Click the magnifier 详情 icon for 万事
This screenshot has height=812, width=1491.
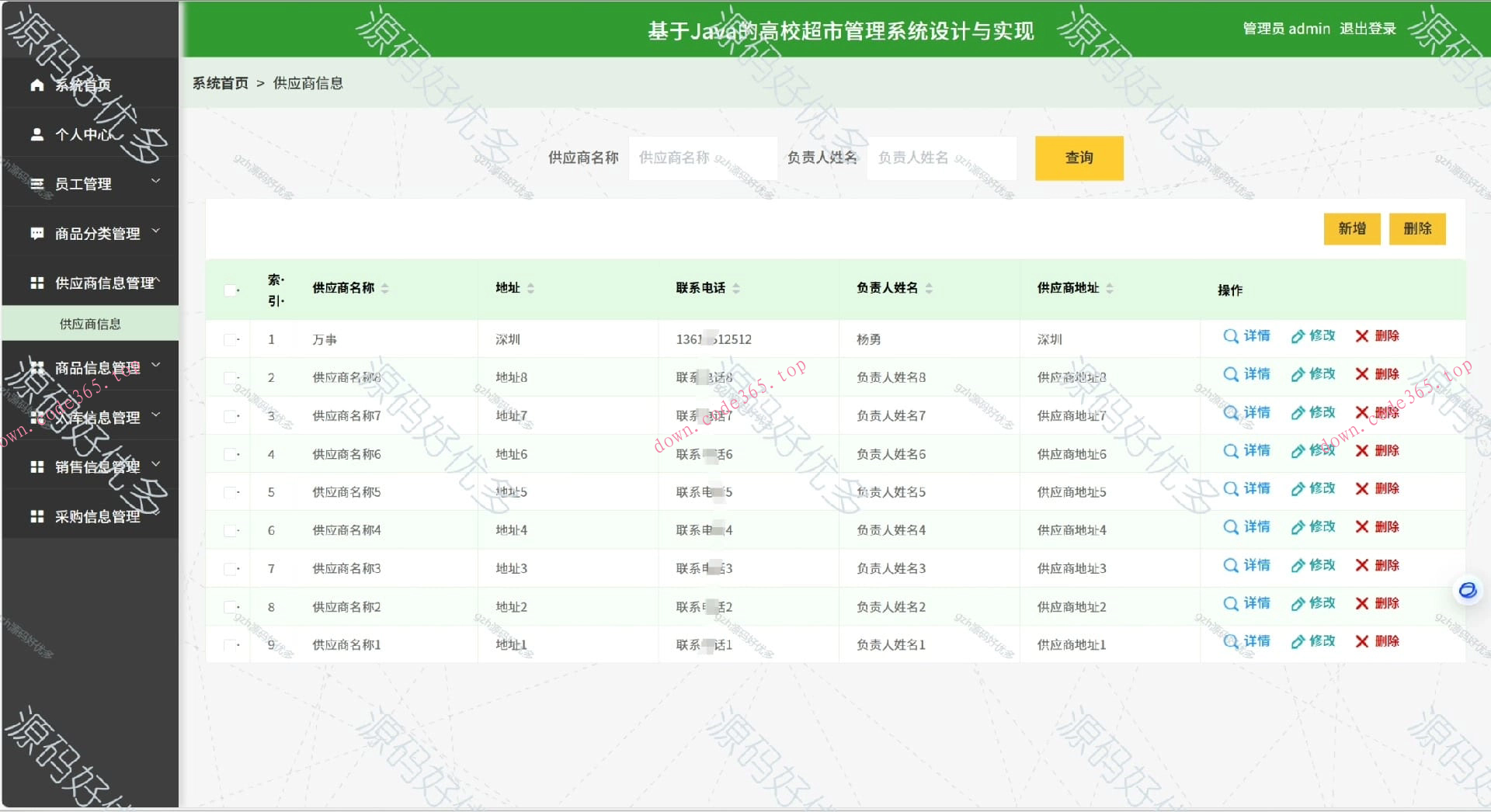tap(1230, 337)
